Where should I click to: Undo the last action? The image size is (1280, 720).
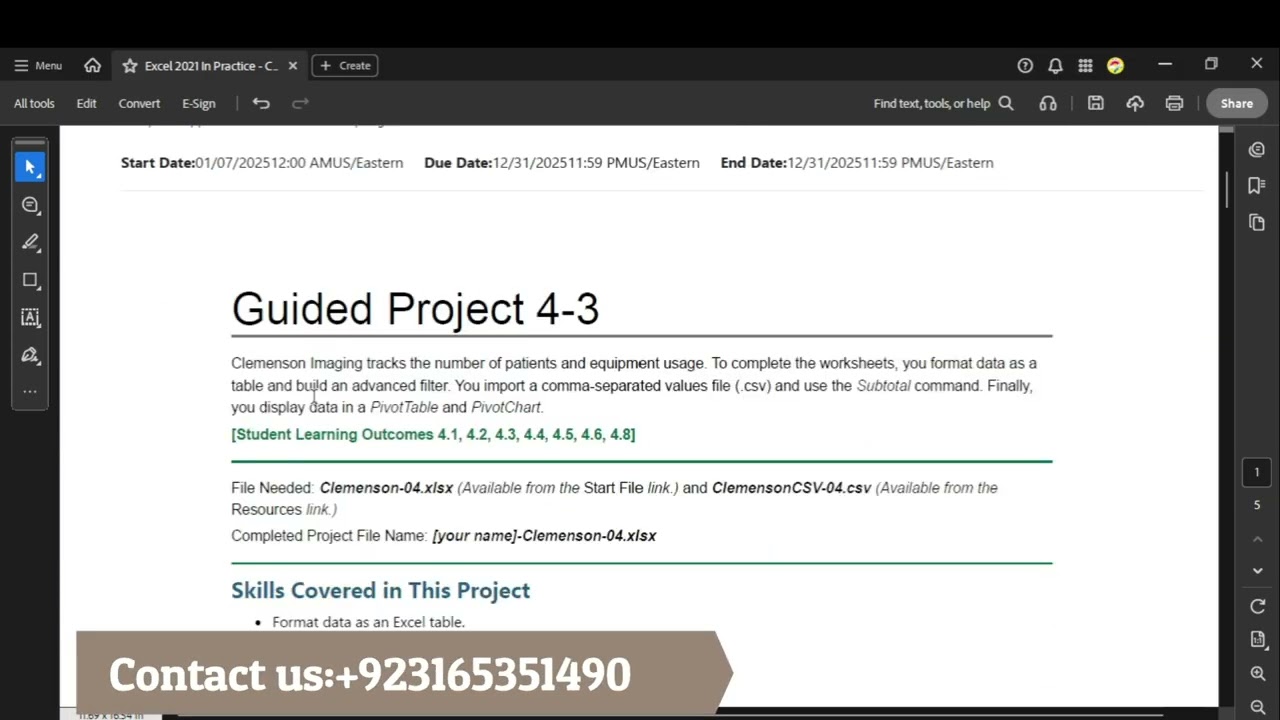pos(261,103)
